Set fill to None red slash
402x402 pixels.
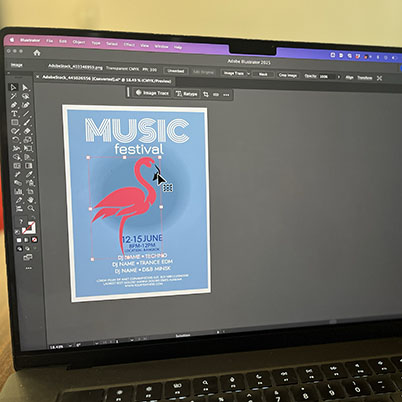coord(34,240)
